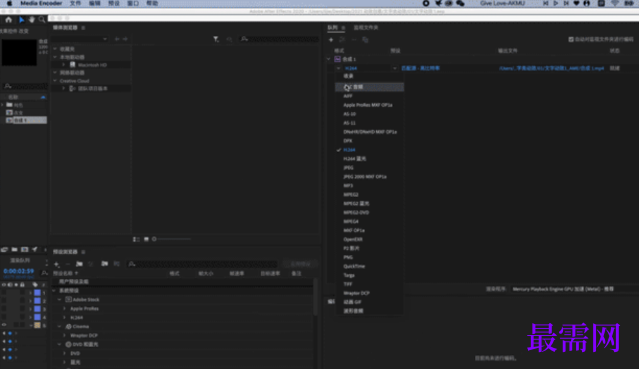The width and height of the screenshot is (639, 369).
Task: Click the composition icon next to 合成 1 in Queue
Action: [337, 59]
